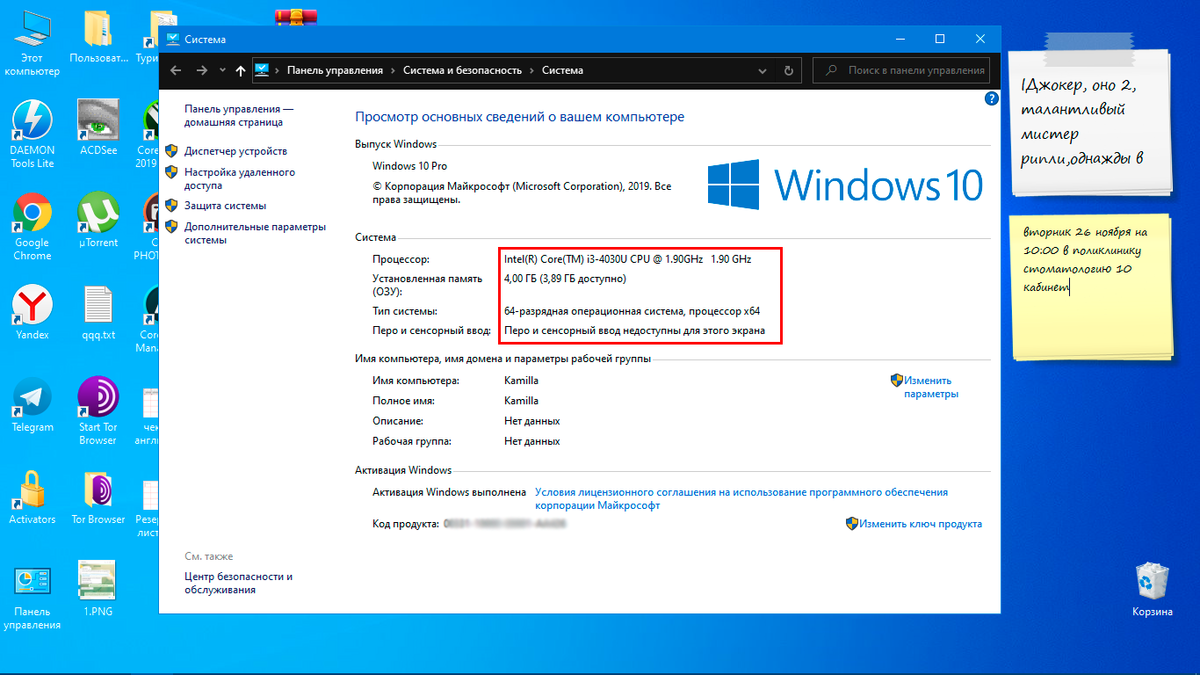The height and width of the screenshot is (675, 1200).
Task: Click the Активация Windows выполнена text
Action: pyautogui.click(x=449, y=492)
